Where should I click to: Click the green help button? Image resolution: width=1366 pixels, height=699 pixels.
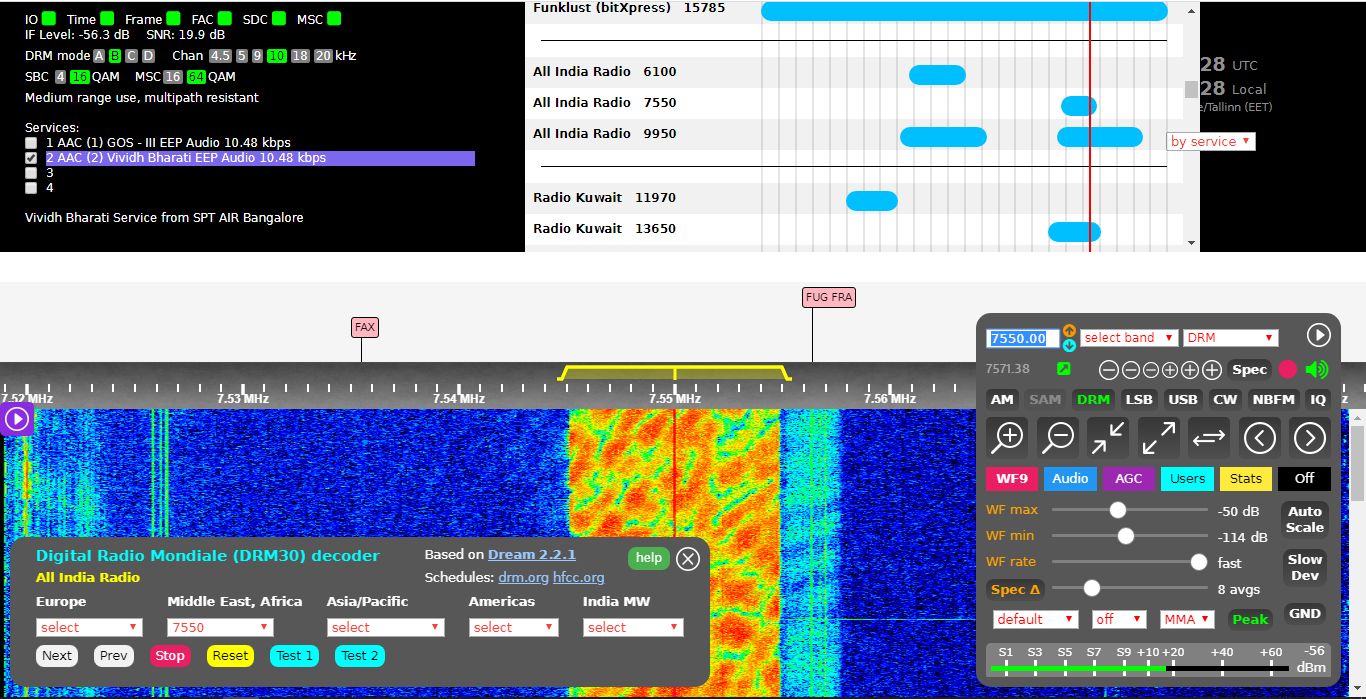(x=649, y=557)
